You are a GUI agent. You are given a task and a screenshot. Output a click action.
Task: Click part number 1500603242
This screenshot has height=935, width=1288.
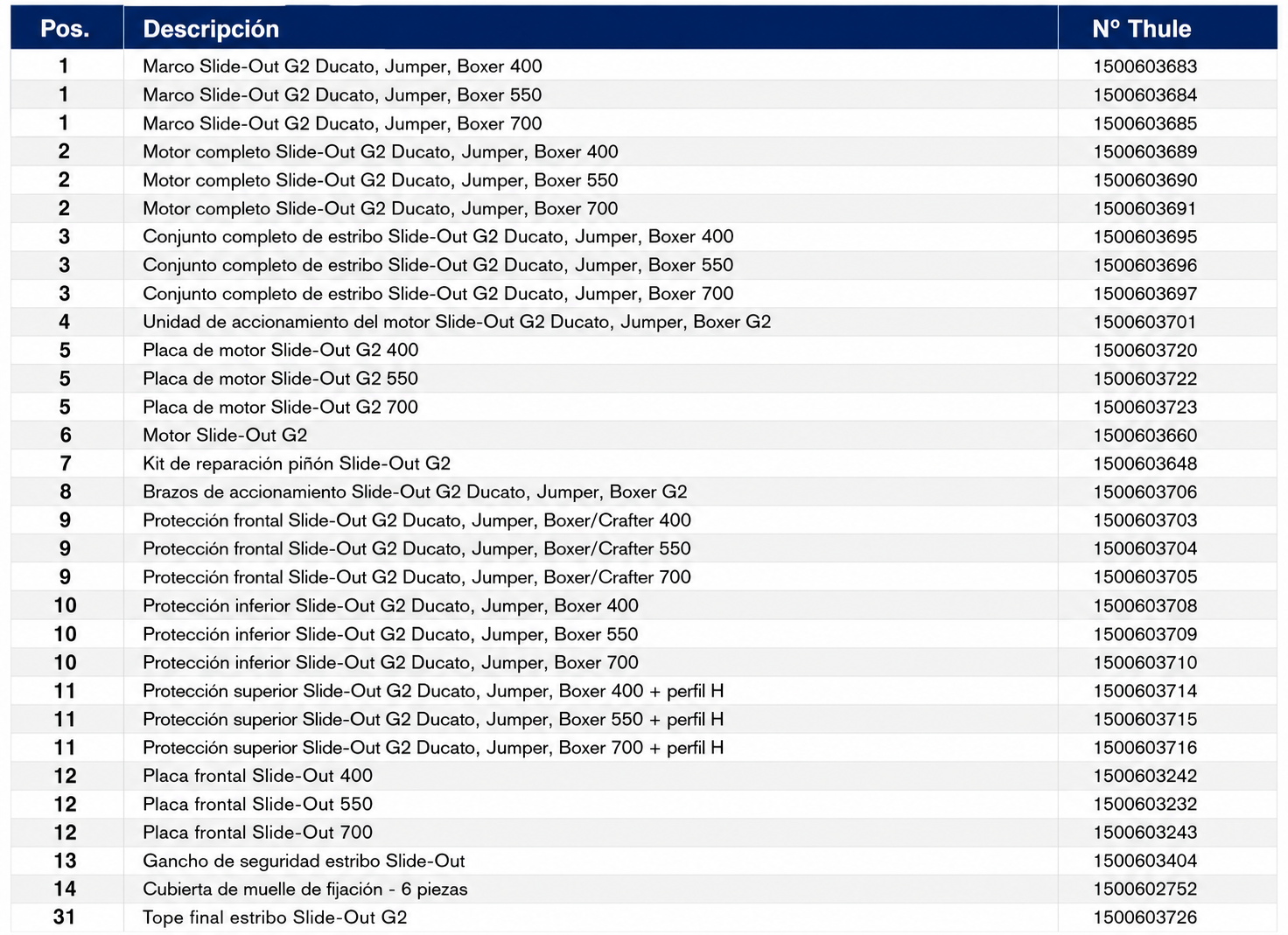1144,776
